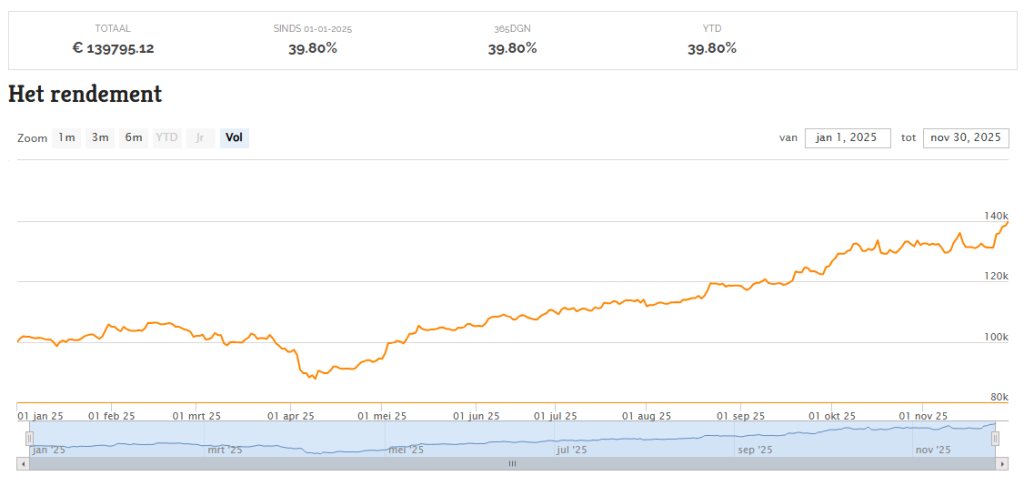Open the 'van' start date field
Screen dimensions: 1024x486
[847, 138]
